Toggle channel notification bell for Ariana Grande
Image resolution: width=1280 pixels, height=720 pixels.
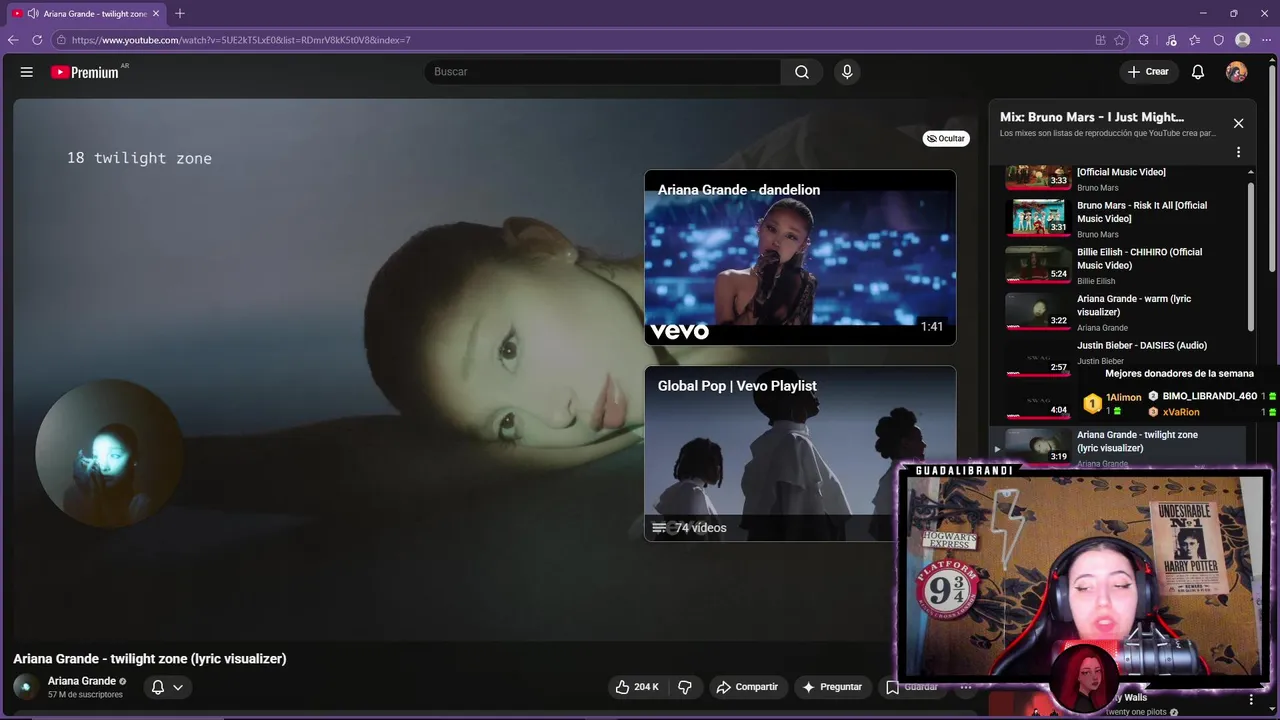tap(158, 687)
